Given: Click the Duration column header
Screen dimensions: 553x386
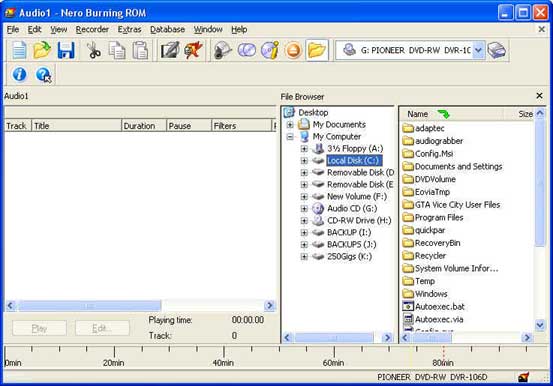Looking at the screenshot, I should point(144,126).
